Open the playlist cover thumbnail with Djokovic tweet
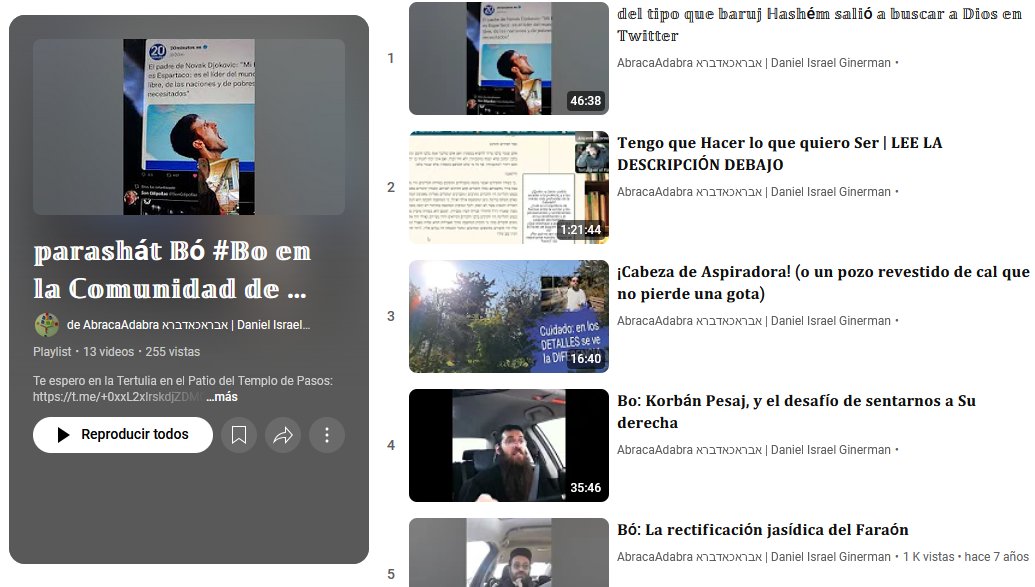The width and height of the screenshot is (1035, 587). coord(189,127)
